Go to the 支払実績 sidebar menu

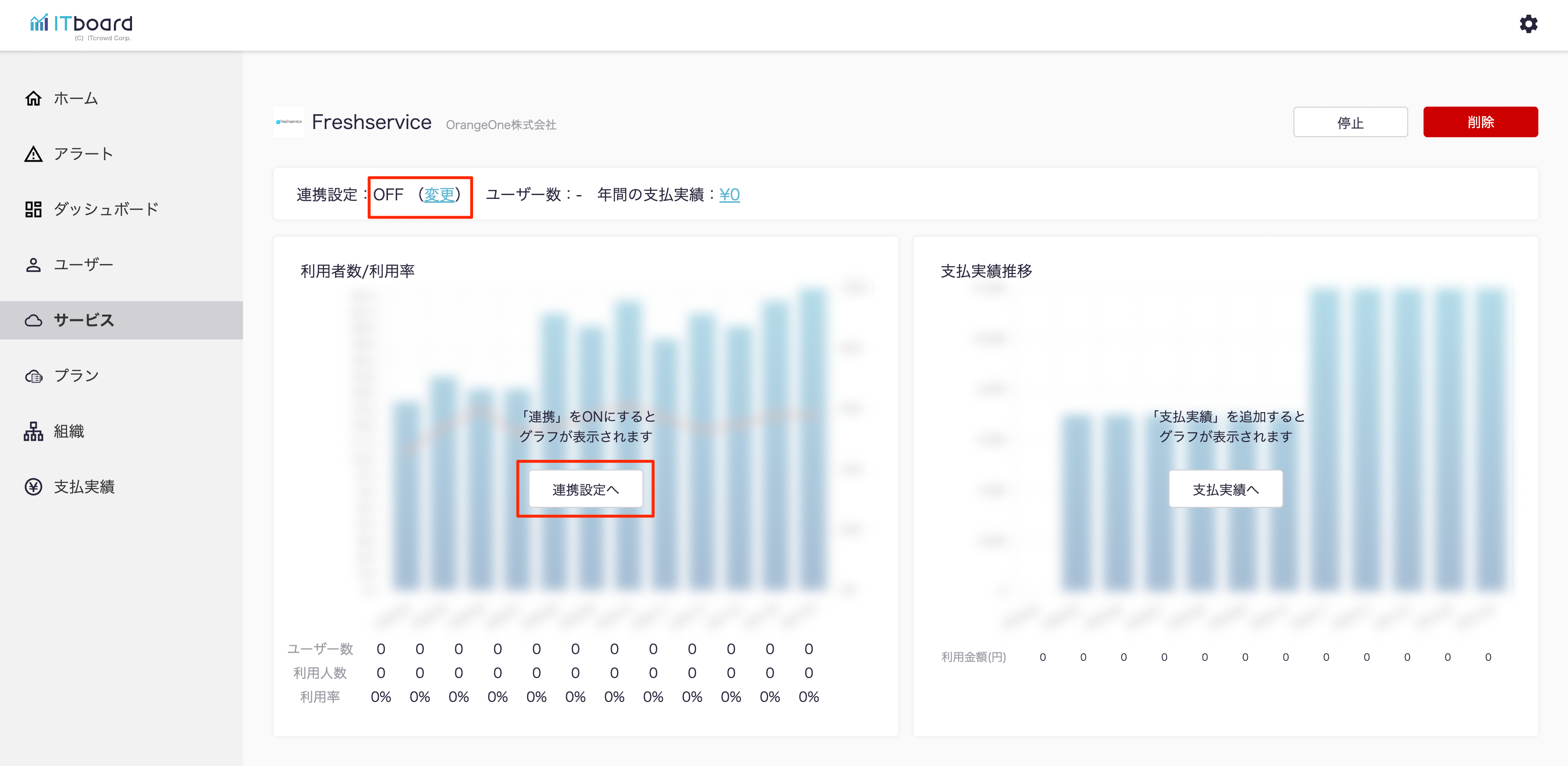click(84, 487)
